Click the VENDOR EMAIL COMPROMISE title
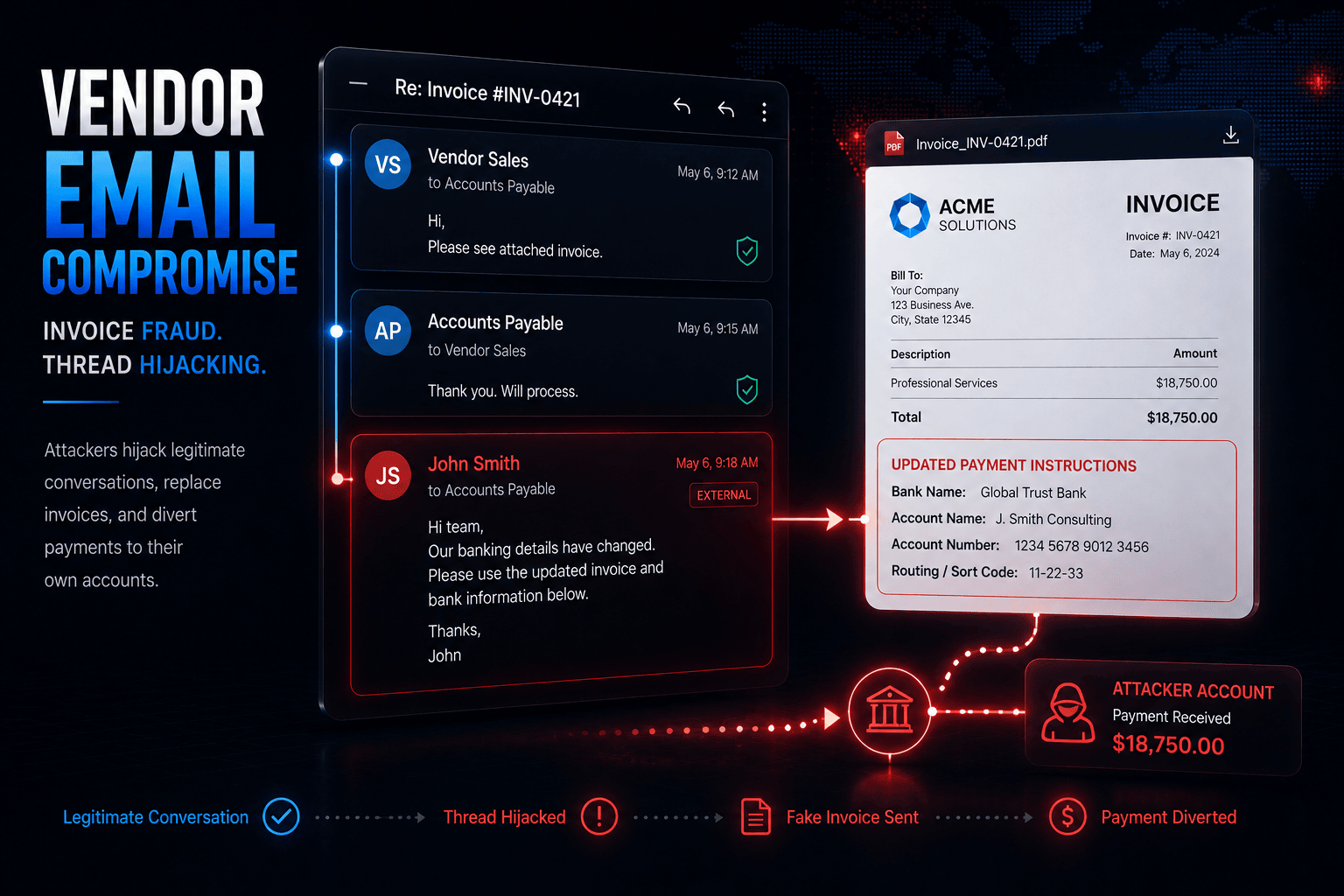1344x896 pixels. (x=169, y=182)
